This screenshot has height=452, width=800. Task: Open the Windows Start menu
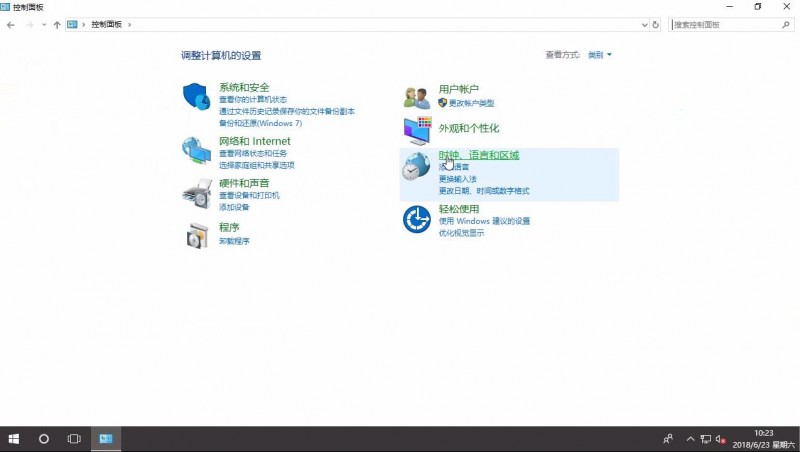(x=14, y=439)
